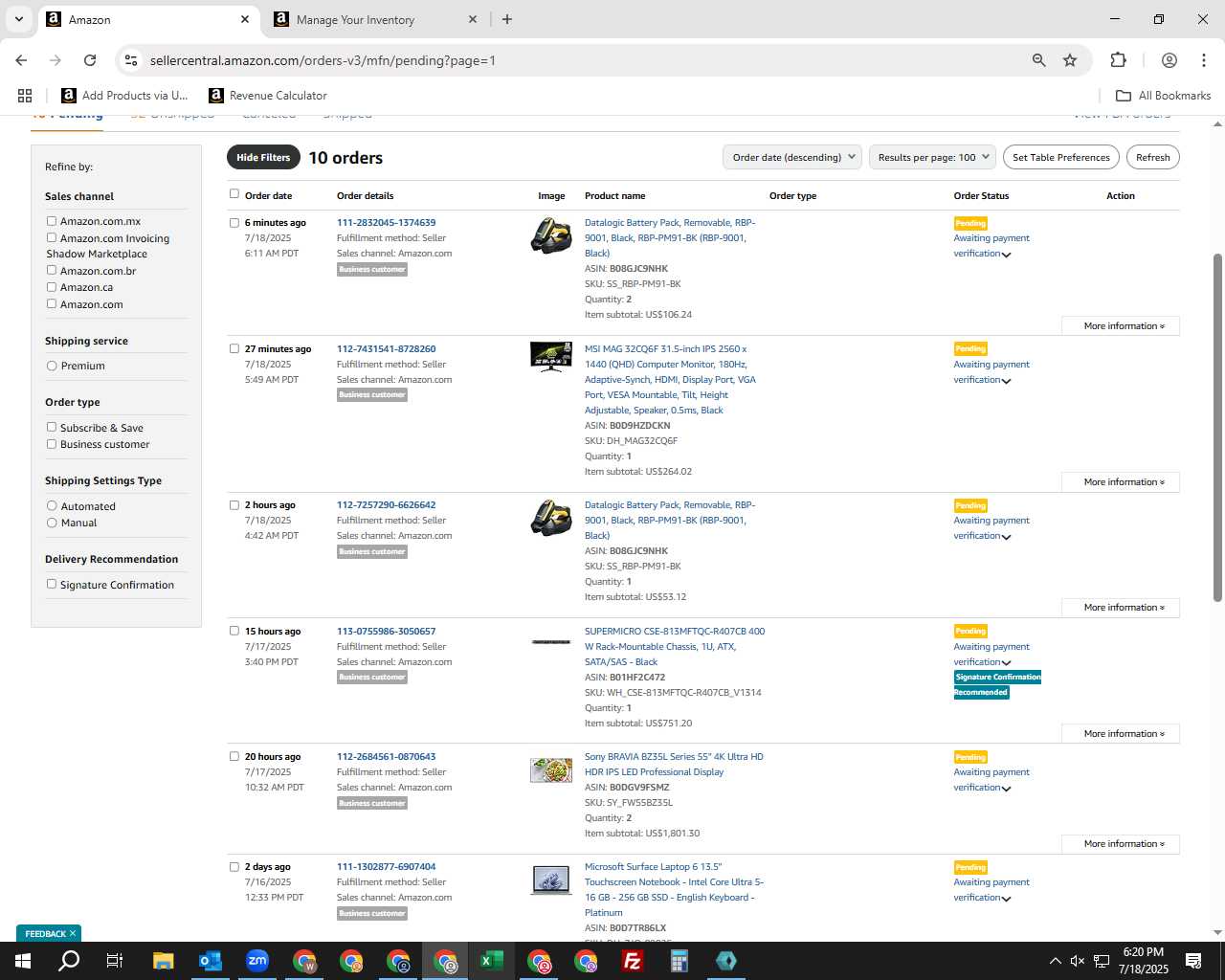Open a new browser tab
The width and height of the screenshot is (1225, 980).
click(x=507, y=19)
